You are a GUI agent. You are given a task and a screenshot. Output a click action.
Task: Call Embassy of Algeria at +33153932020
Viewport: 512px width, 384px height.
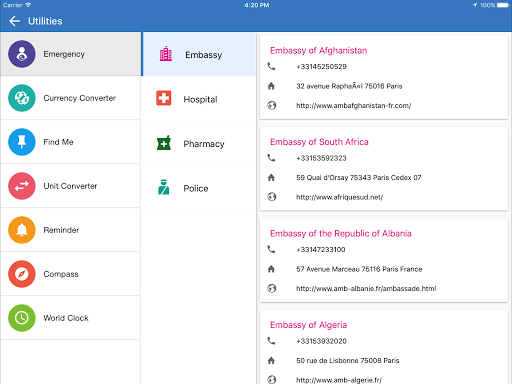tap(321, 341)
